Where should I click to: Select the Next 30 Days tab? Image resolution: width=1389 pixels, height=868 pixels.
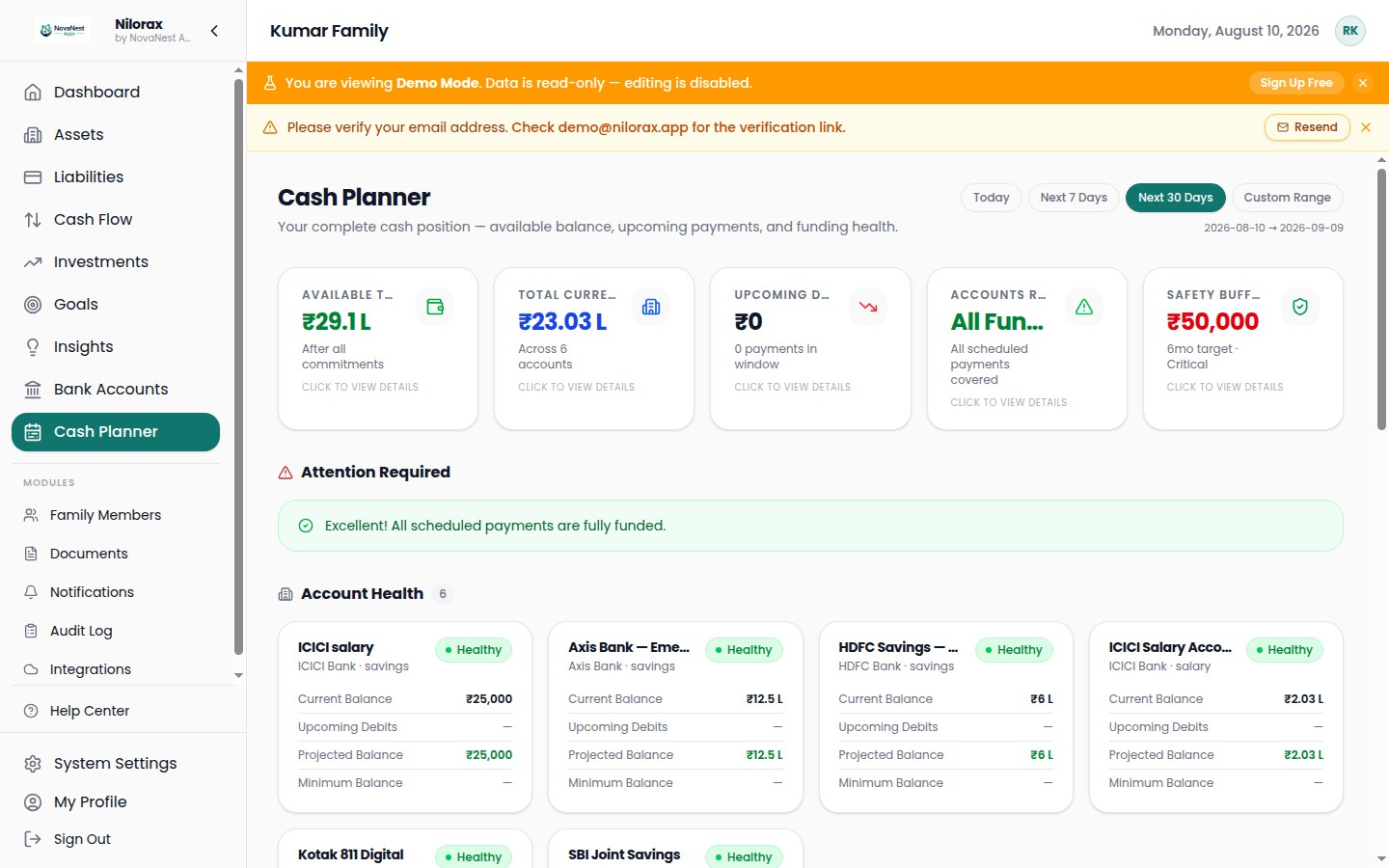point(1176,198)
